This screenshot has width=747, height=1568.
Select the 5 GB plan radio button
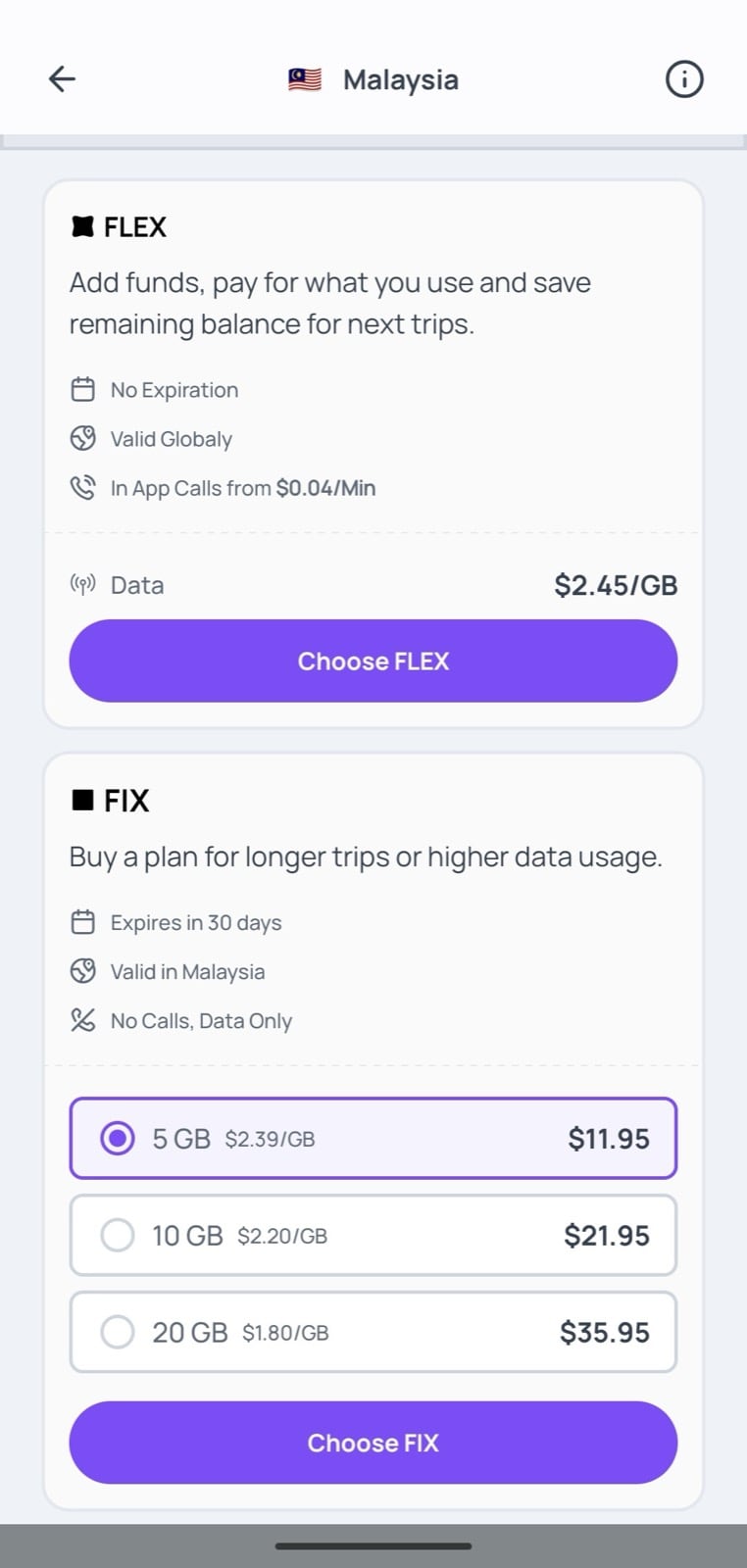click(118, 1139)
